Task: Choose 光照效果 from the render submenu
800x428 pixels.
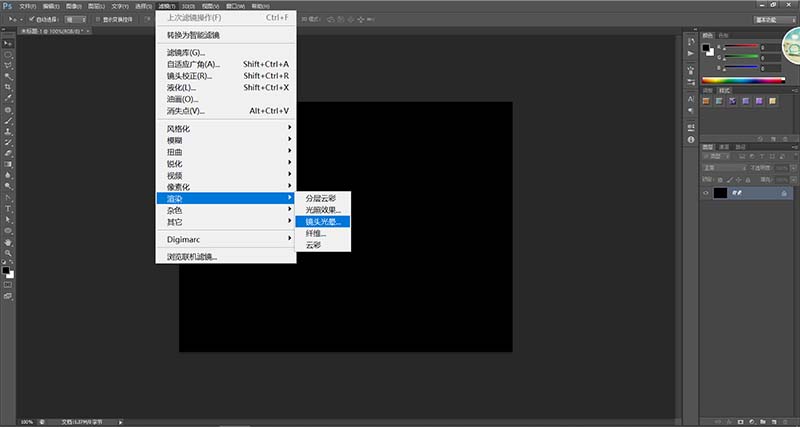Action: tap(323, 210)
